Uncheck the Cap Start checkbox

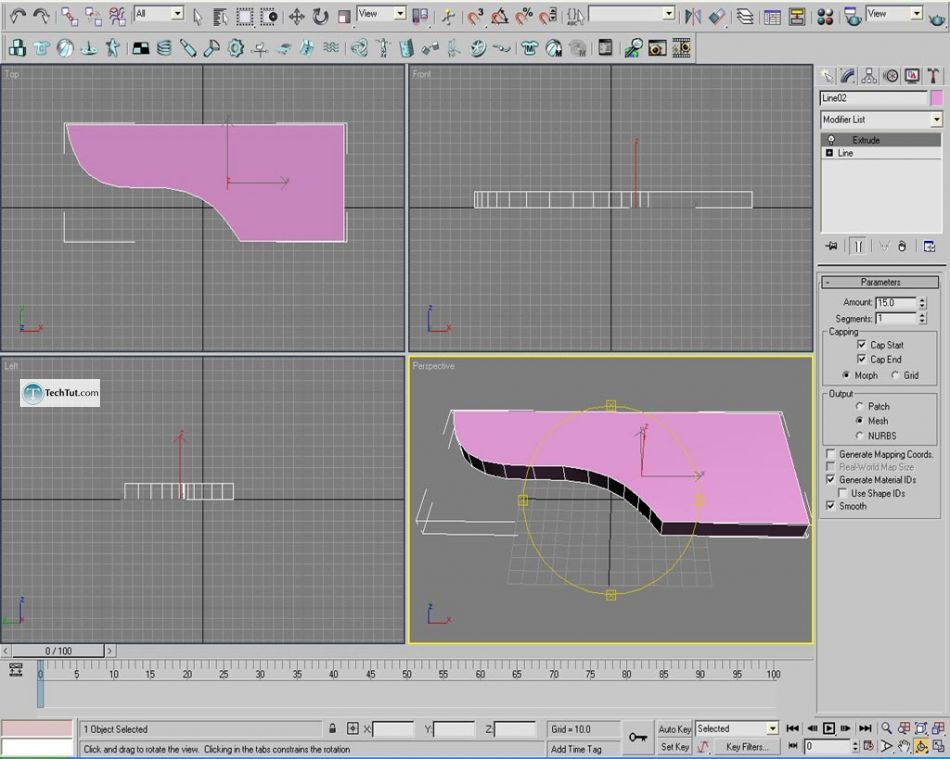(x=861, y=345)
